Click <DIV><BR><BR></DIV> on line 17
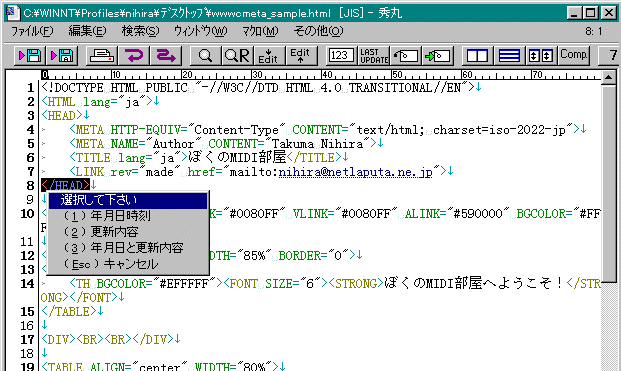This screenshot has width=621, height=371. 107,339
